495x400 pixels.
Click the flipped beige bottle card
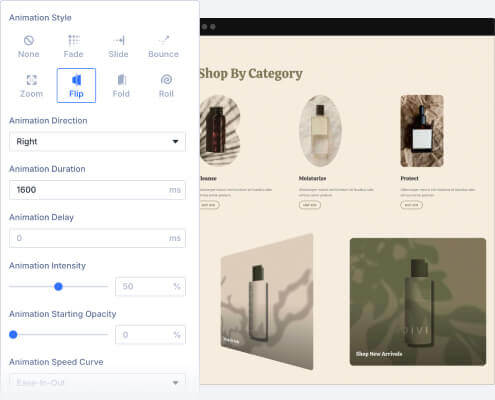[267, 302]
